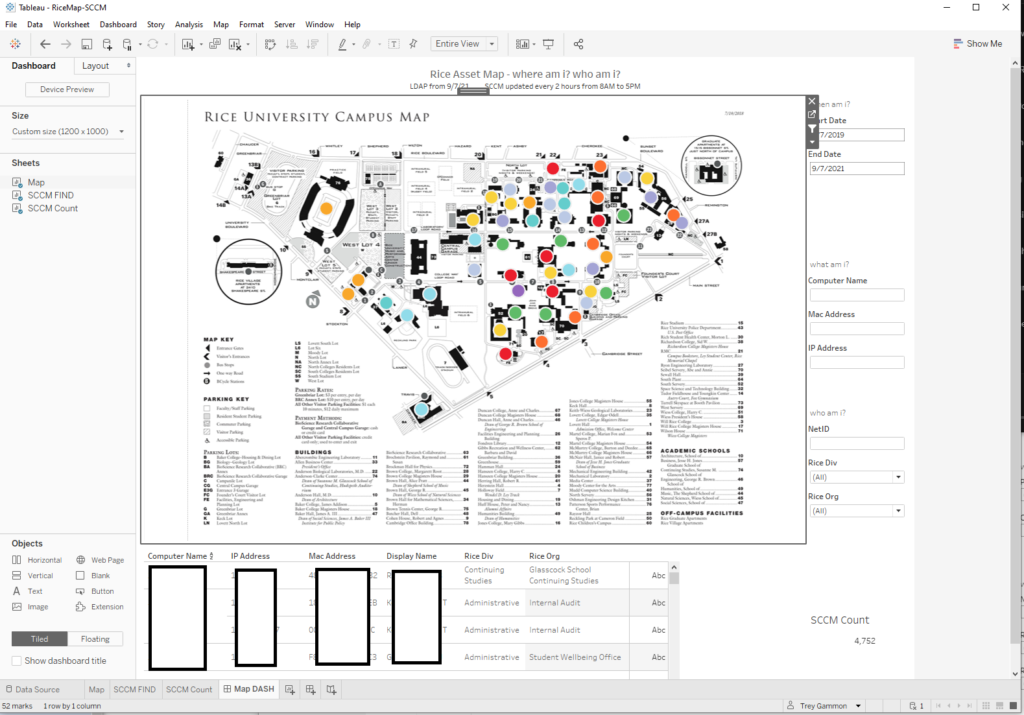Click the Mac Address filter input
The image size is (1024, 715).
click(x=857, y=328)
